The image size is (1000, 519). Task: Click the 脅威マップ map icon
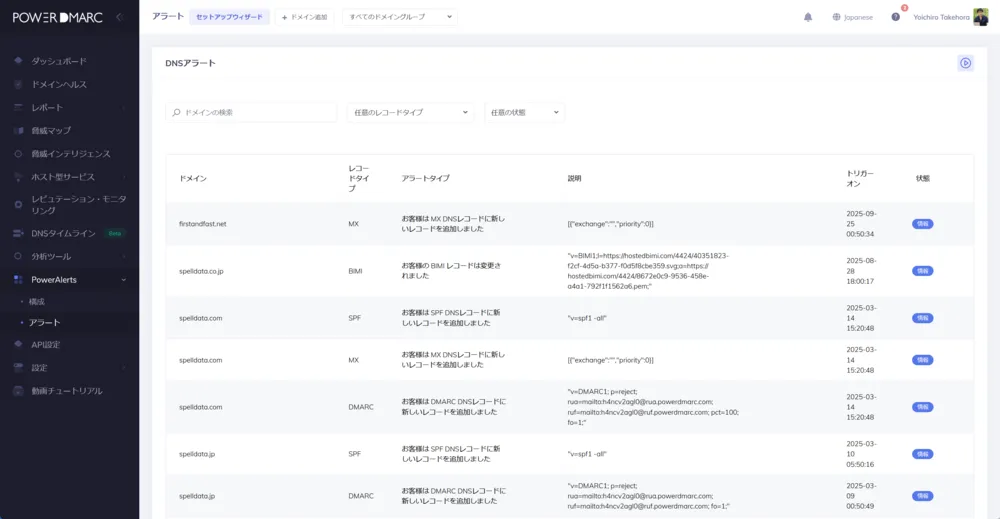[18, 130]
